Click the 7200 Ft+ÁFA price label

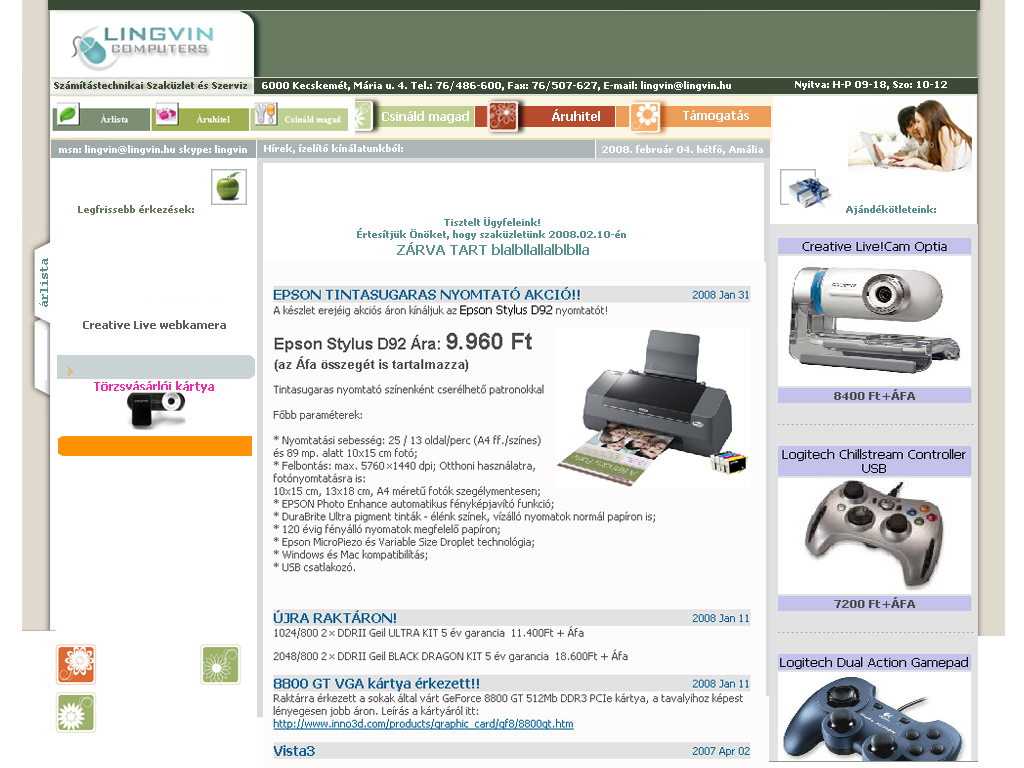click(874, 604)
